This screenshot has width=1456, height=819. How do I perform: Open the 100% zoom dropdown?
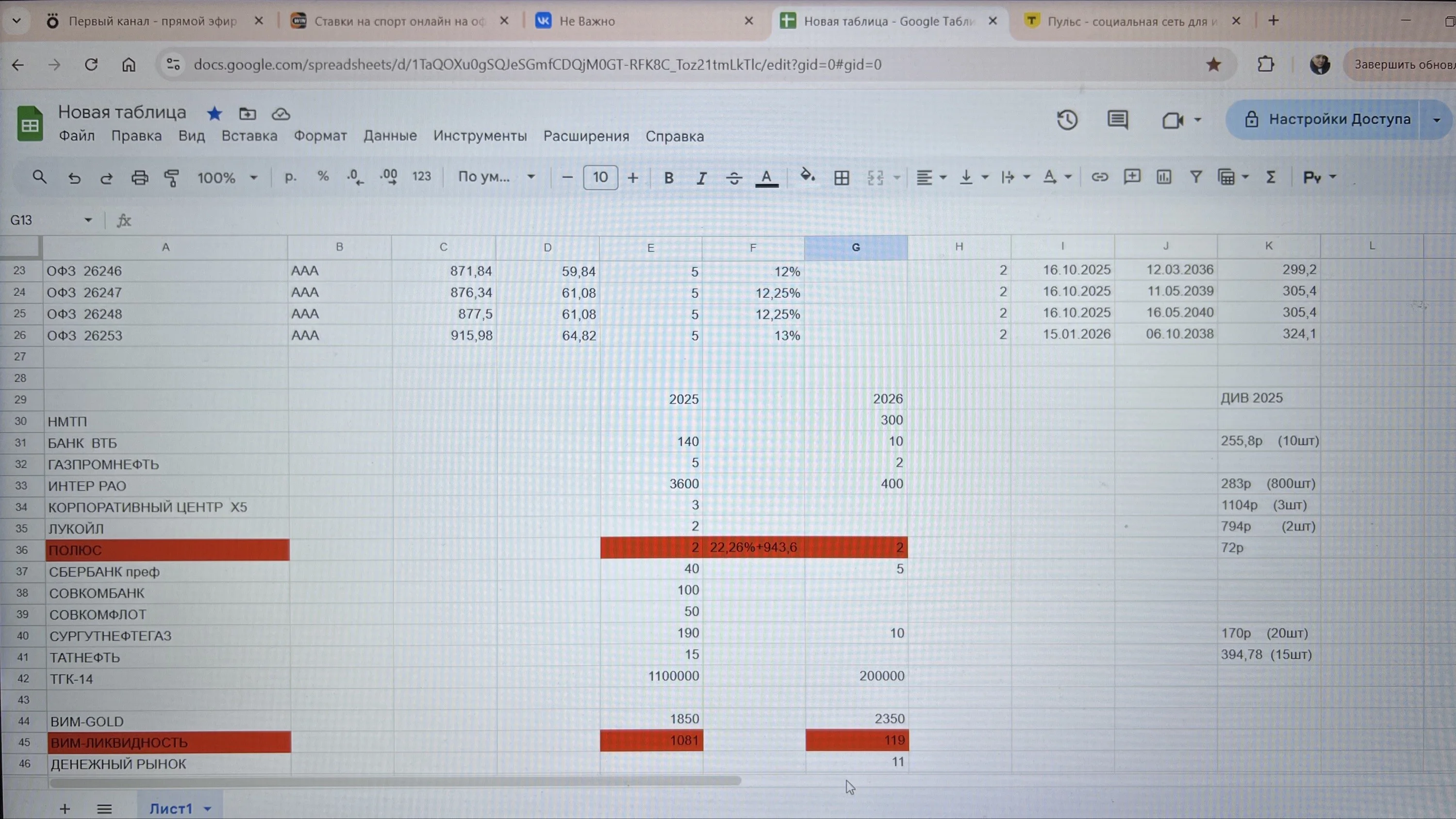227,178
